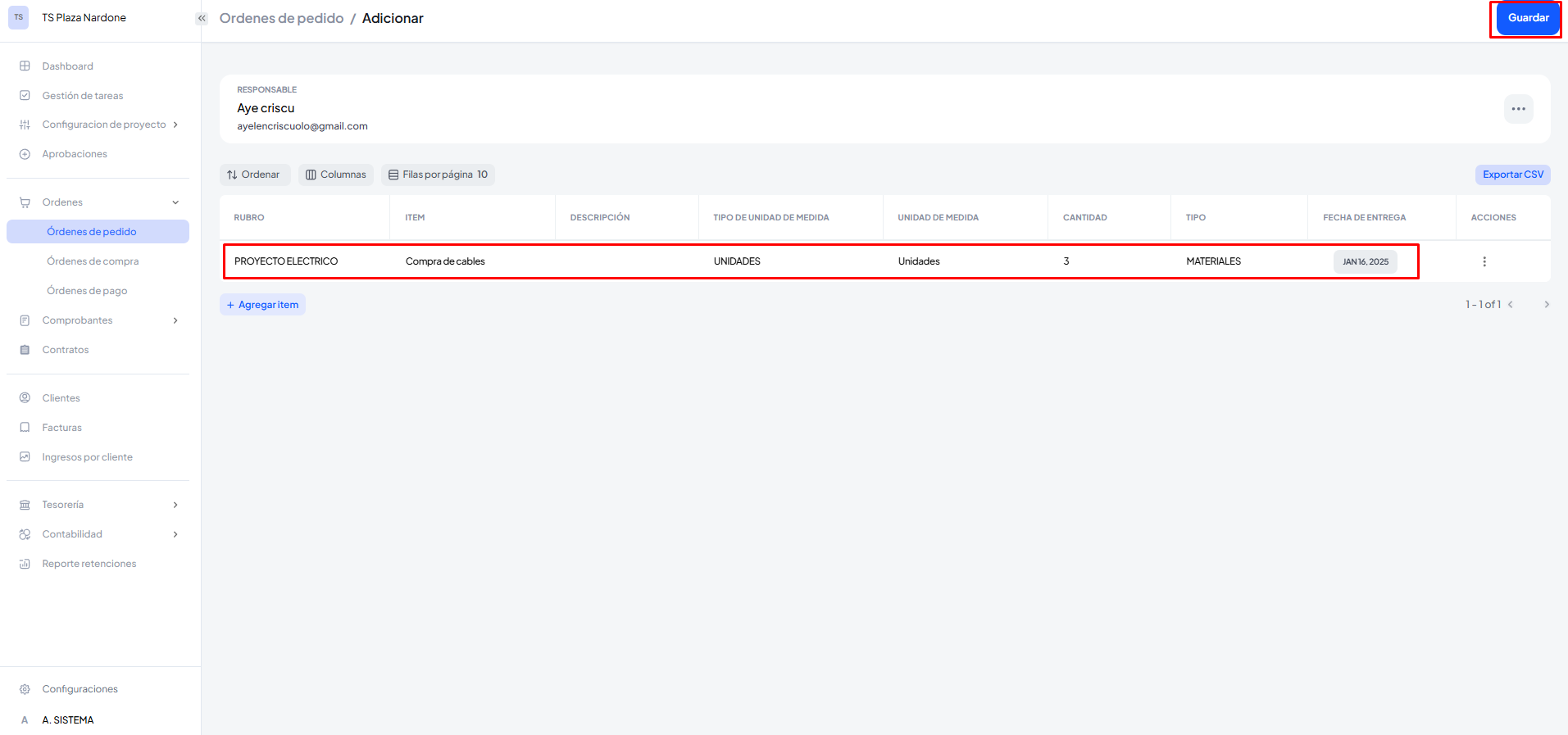Expand the Tesorería submenu

click(x=175, y=505)
